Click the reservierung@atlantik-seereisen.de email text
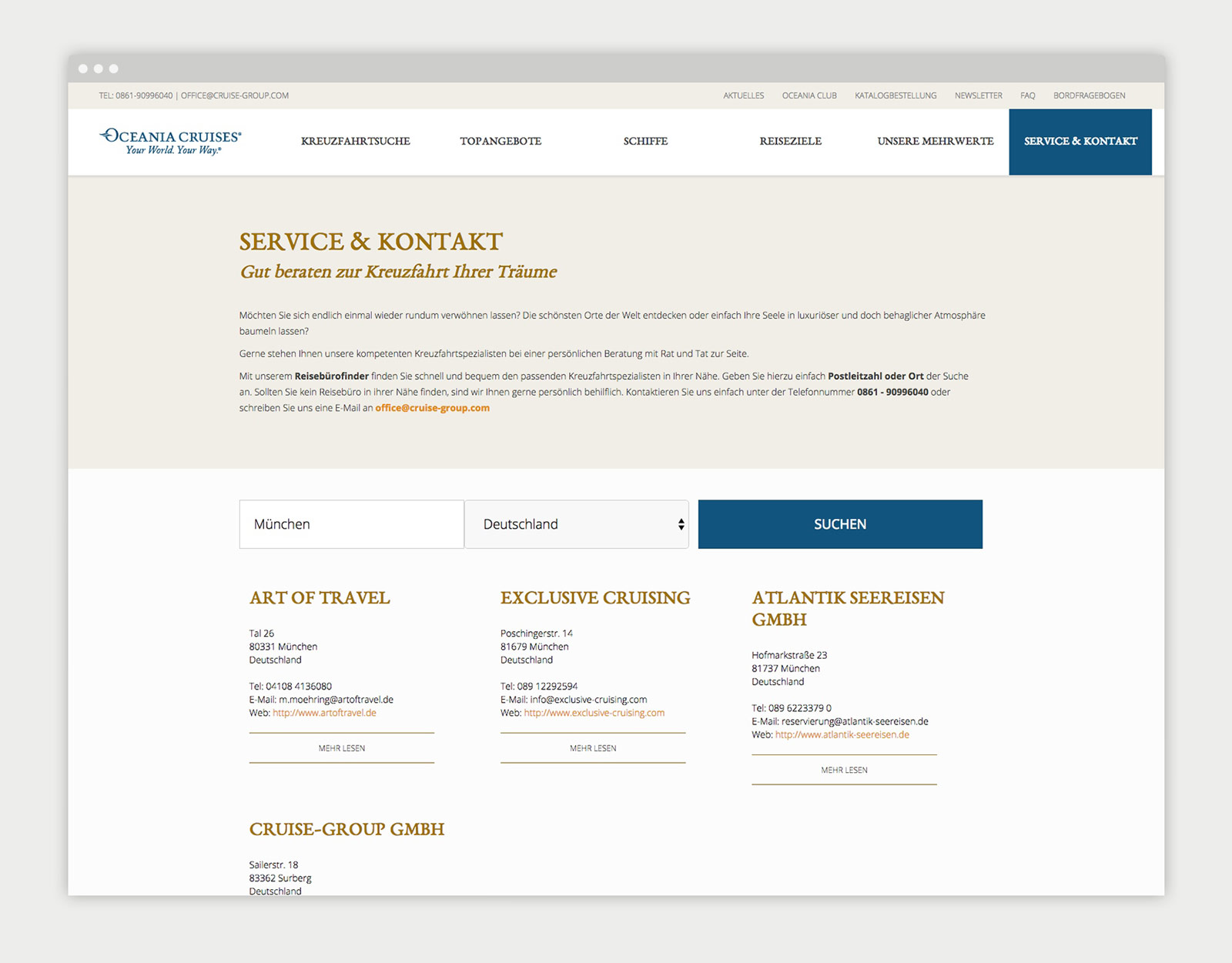Image resolution: width=1232 pixels, height=963 pixels. click(855, 721)
